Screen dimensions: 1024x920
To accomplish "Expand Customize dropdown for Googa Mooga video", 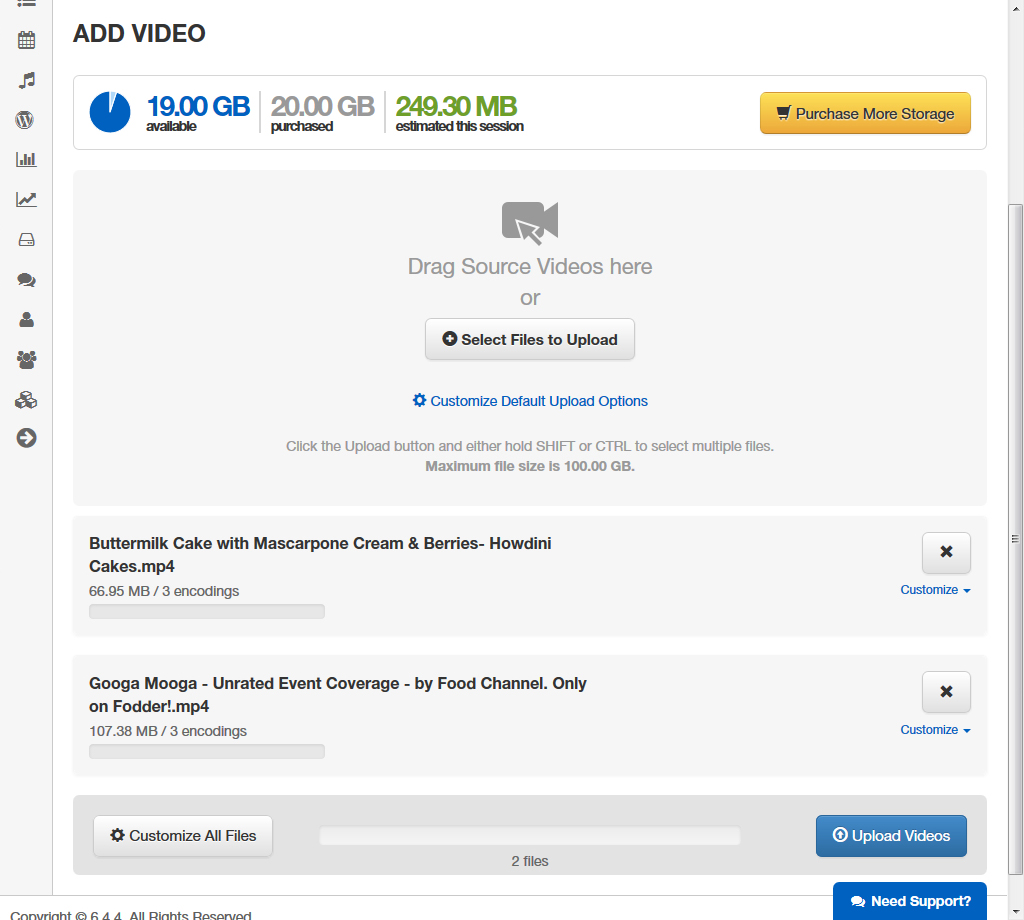I will [935, 730].
